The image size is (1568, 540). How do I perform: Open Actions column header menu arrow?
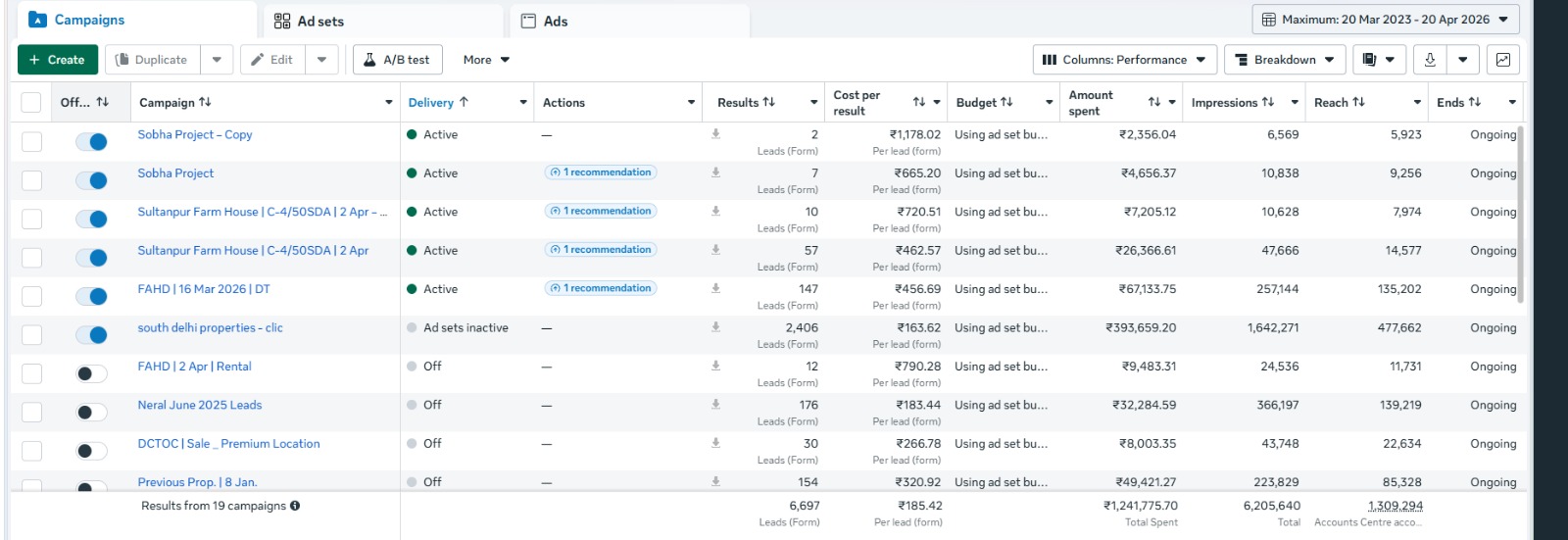click(x=692, y=102)
